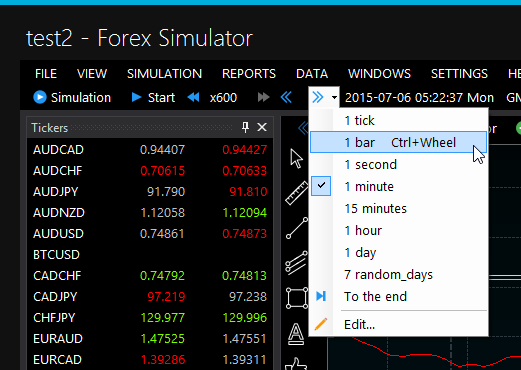Choose the 1 hour step option
The width and height of the screenshot is (521, 370).
(399, 230)
